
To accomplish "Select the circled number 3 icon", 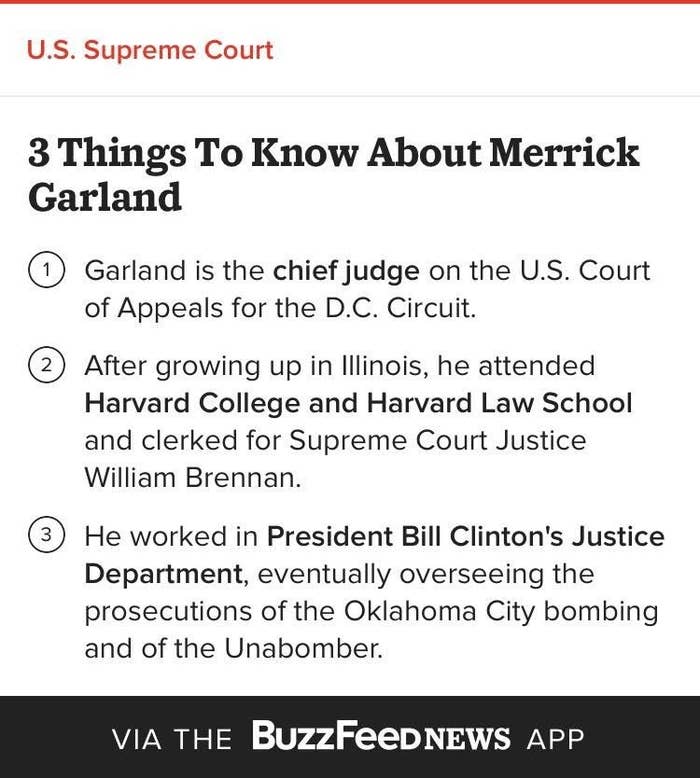I will coord(46,535).
